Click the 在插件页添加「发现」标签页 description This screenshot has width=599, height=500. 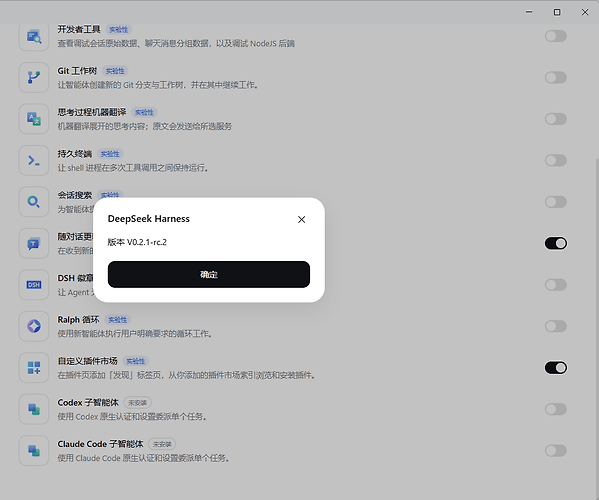point(186,375)
